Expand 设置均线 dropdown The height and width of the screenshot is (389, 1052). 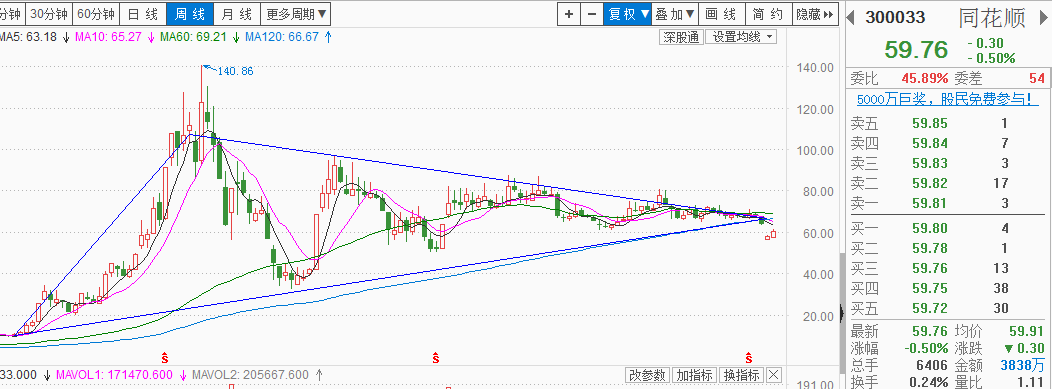[742, 37]
